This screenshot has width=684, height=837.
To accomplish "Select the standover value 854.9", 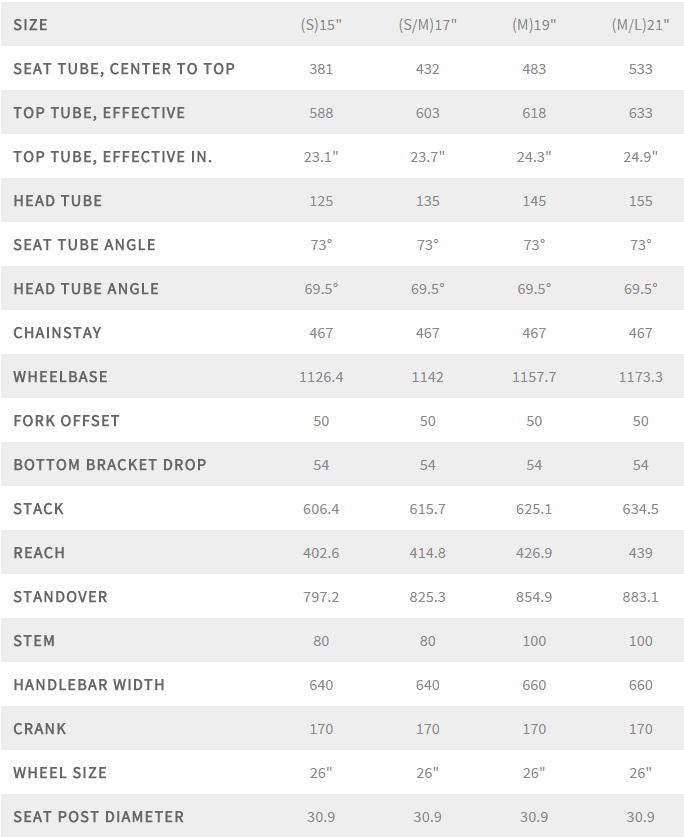I will [x=534, y=597].
